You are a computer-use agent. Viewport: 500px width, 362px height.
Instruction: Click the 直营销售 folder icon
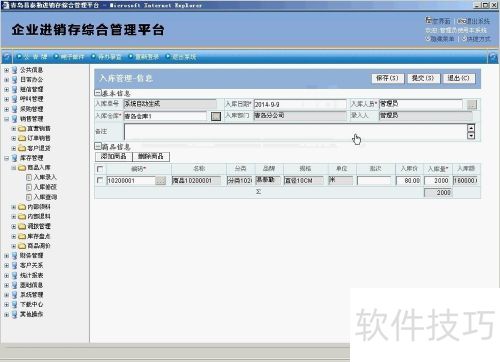click(x=22, y=129)
